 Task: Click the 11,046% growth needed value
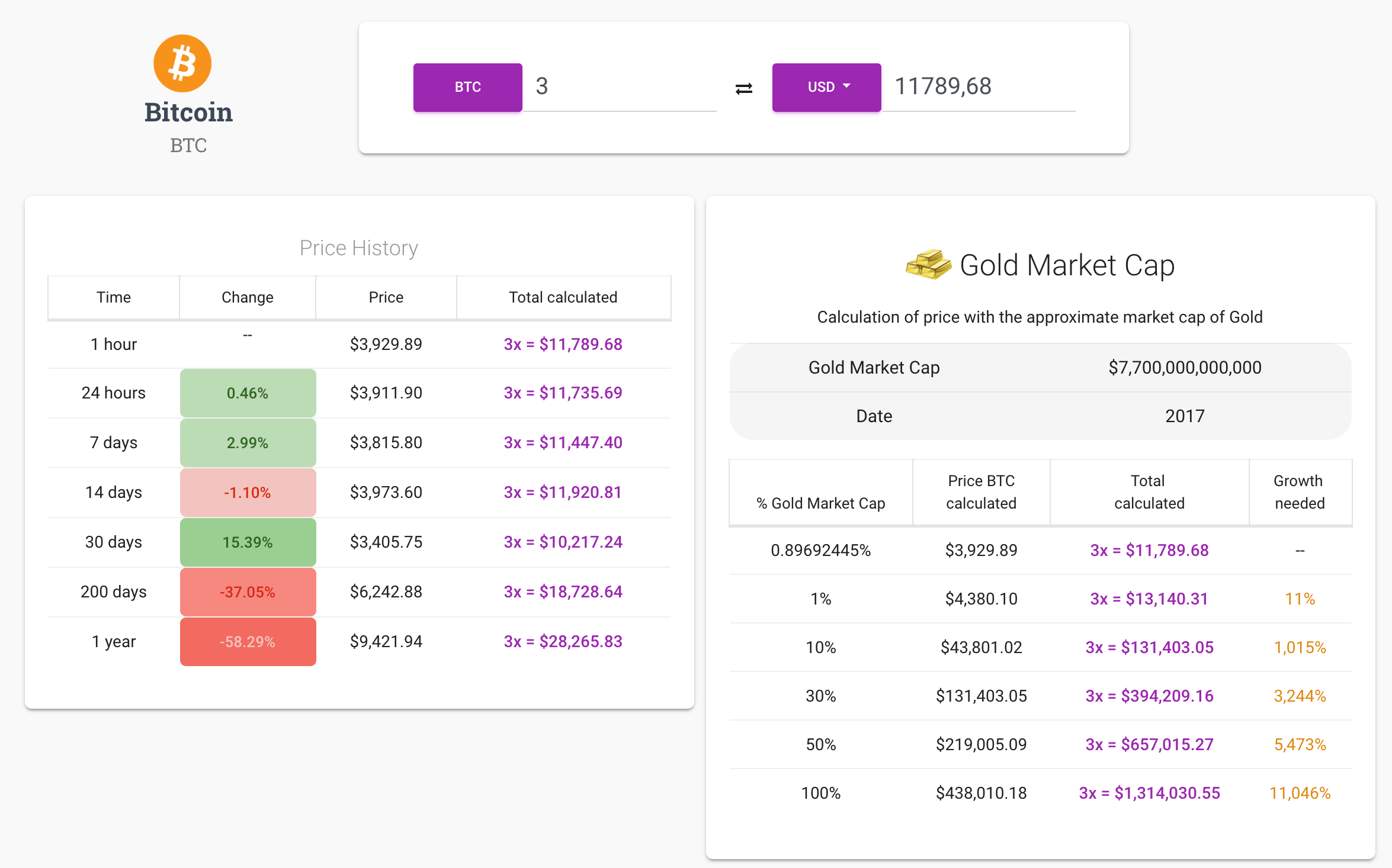coord(1300,793)
